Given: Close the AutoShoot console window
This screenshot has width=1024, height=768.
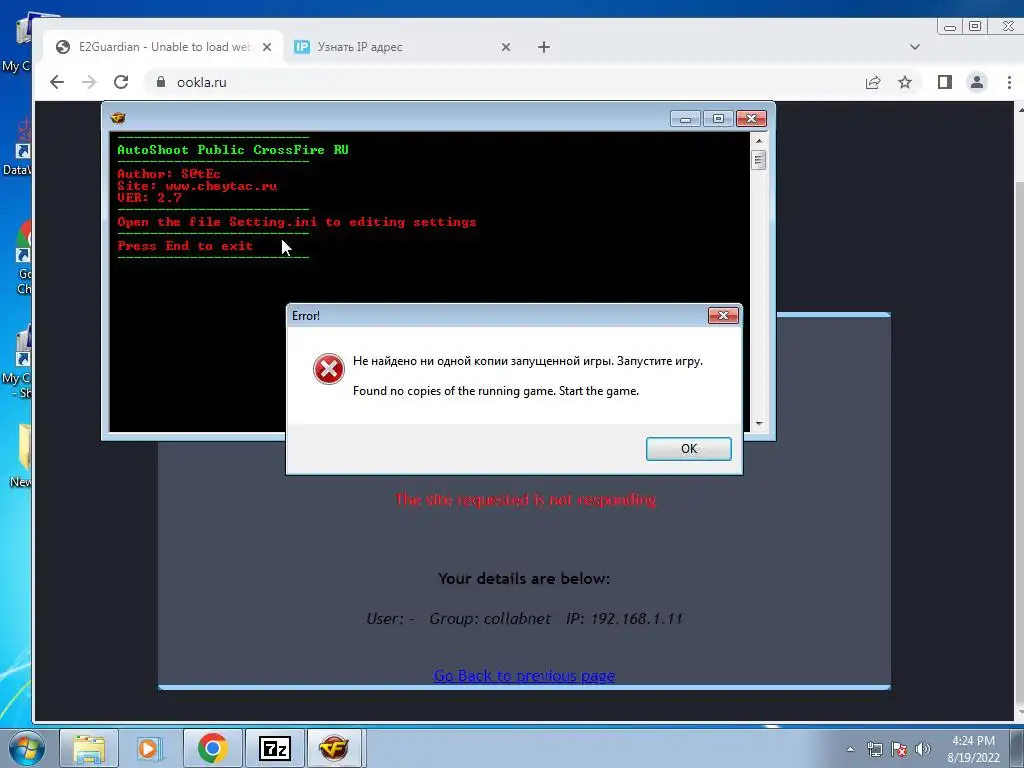Looking at the screenshot, I should 751,119.
